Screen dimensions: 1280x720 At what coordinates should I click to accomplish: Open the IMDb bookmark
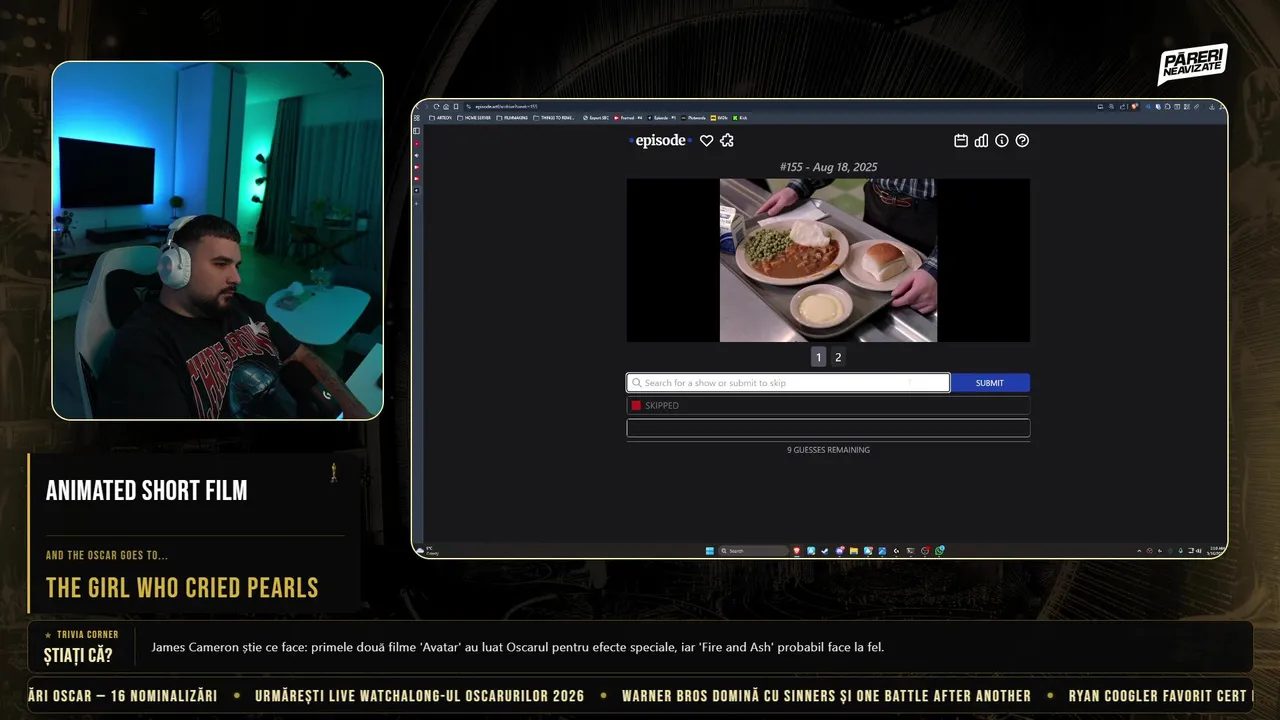719,118
